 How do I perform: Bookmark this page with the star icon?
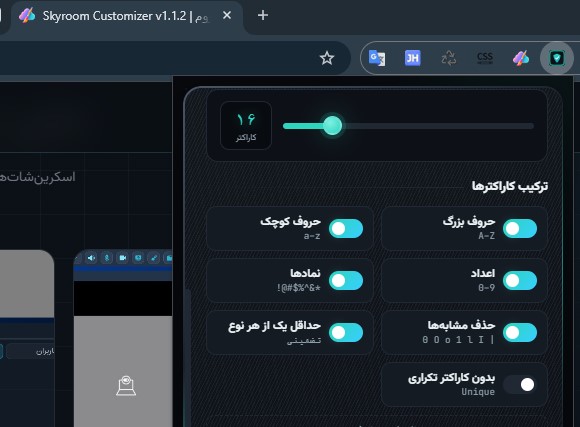click(327, 58)
